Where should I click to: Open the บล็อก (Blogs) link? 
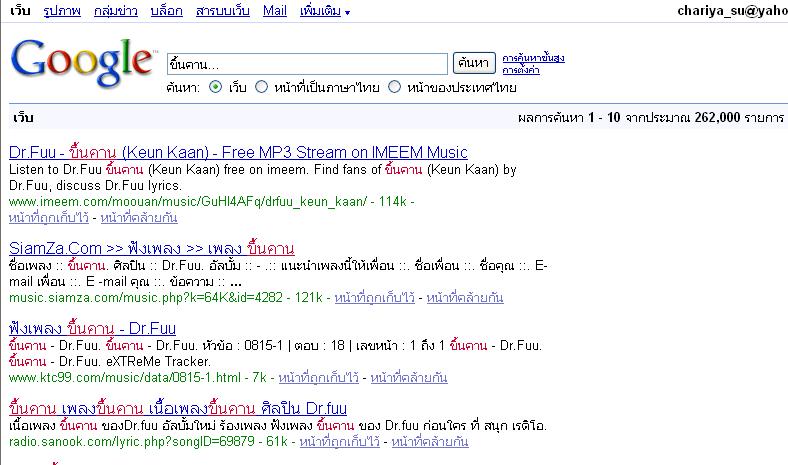point(166,11)
